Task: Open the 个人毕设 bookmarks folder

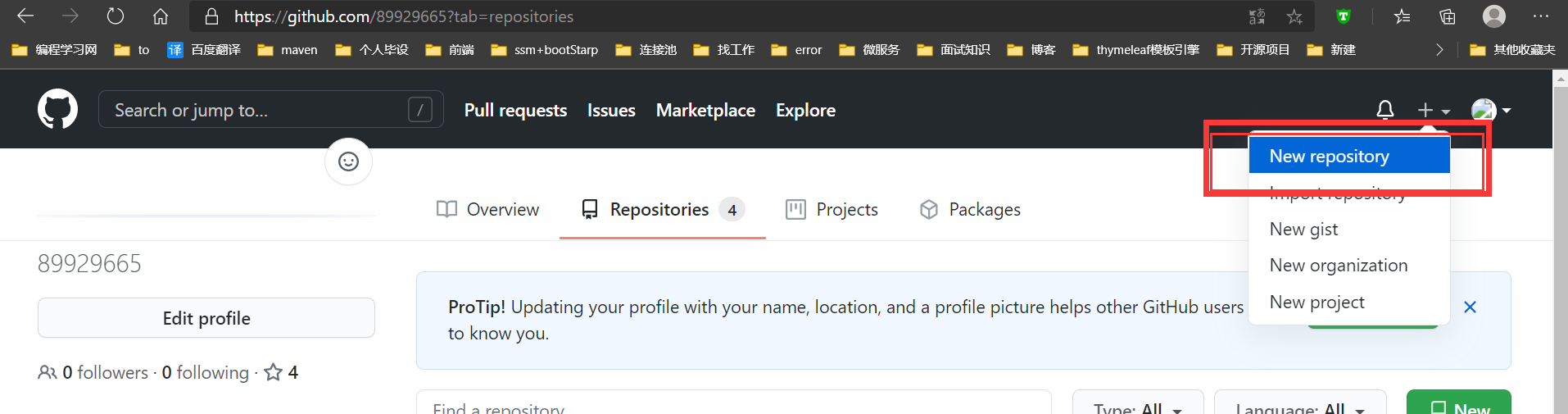Action: pyautogui.click(x=372, y=50)
